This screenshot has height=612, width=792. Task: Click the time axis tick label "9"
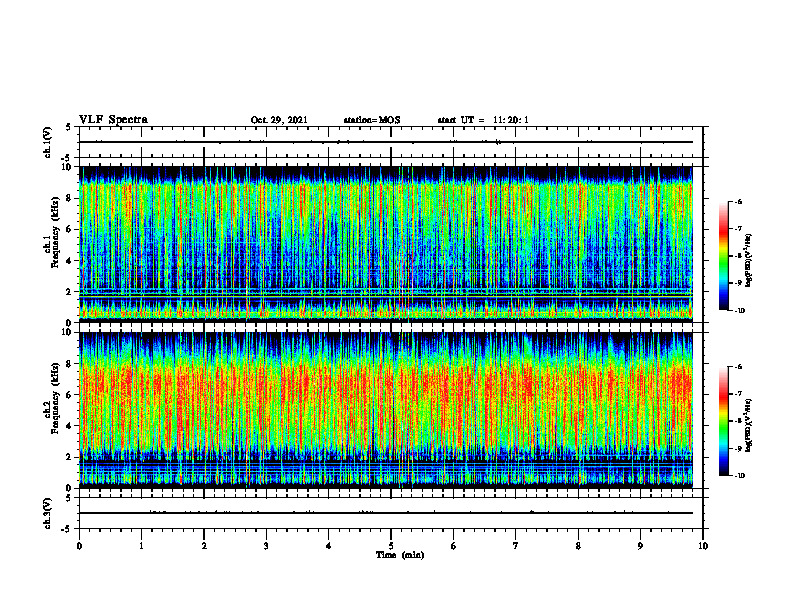click(x=640, y=546)
